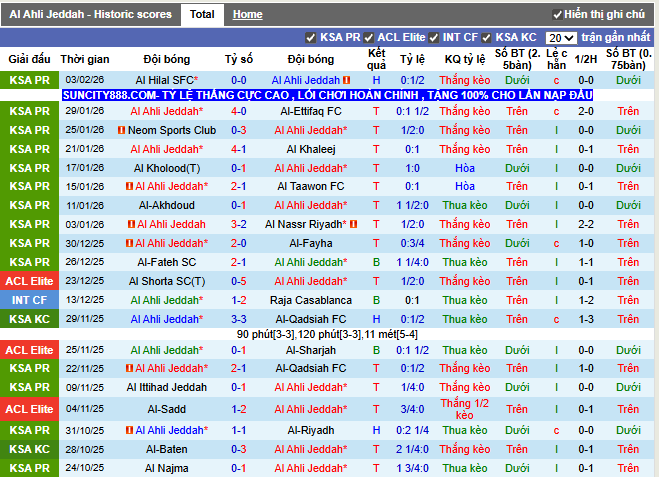Select odds 2 1/4:0 in Al-Baten row
The width and height of the screenshot is (659, 477).
pos(412,449)
